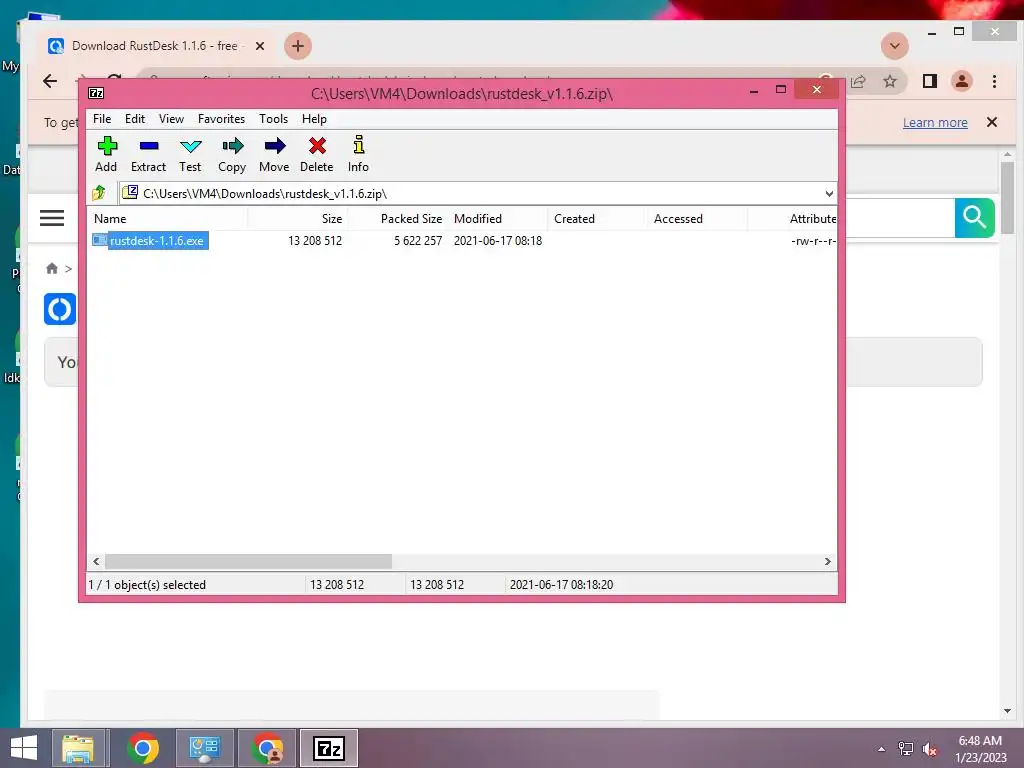Open the clock showing 6:48 AM
The image size is (1024, 768).
point(980,748)
